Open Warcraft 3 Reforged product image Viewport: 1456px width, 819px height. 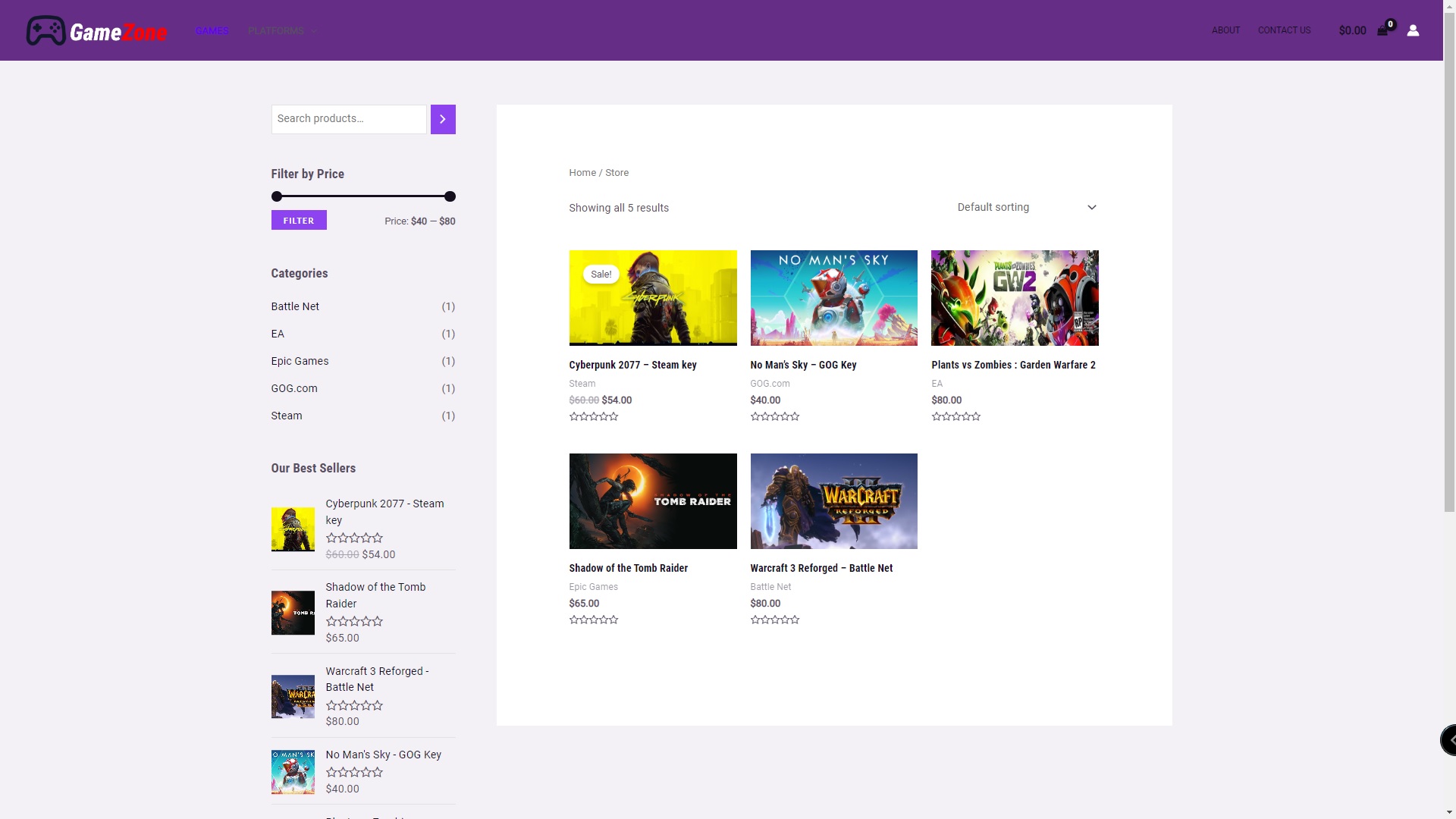833,501
